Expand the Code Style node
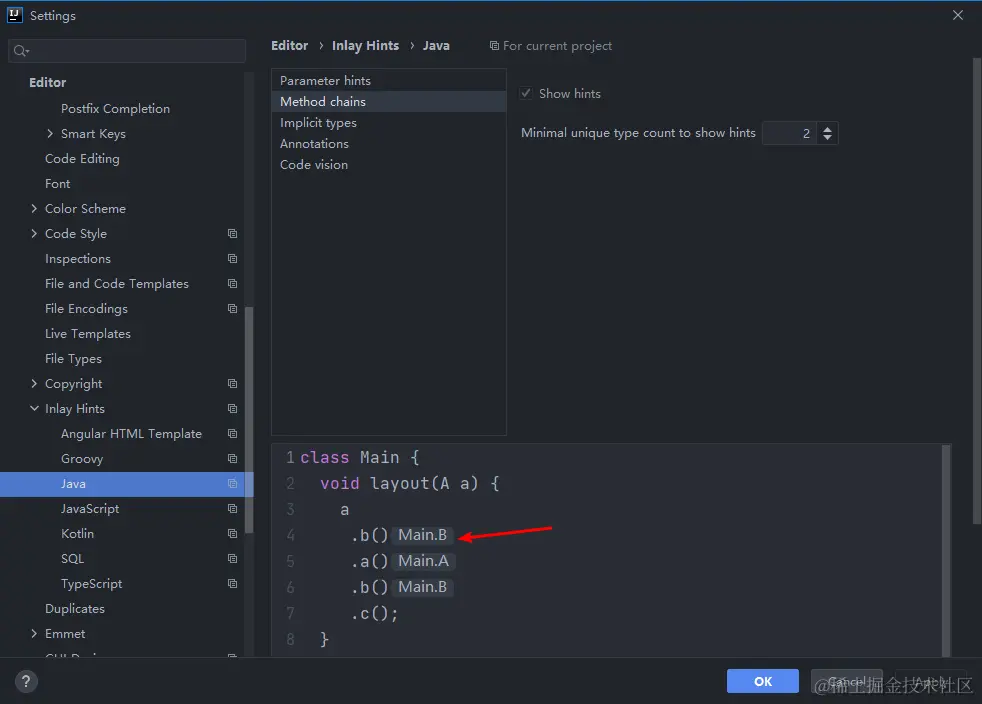Image resolution: width=982 pixels, height=704 pixels. pos(34,234)
